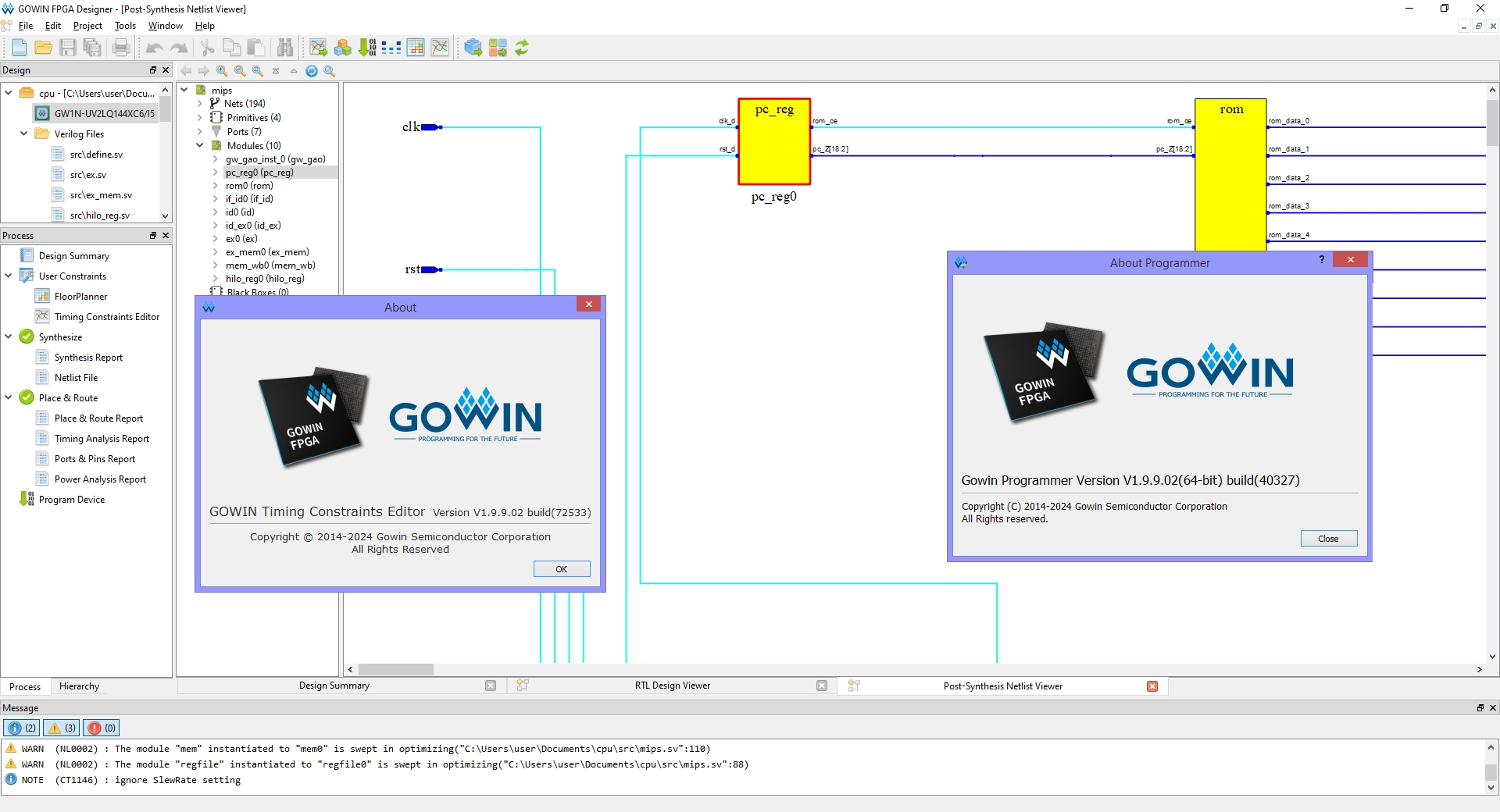
Task: Expand the rom0 (rom) module node
Action: [216, 186]
